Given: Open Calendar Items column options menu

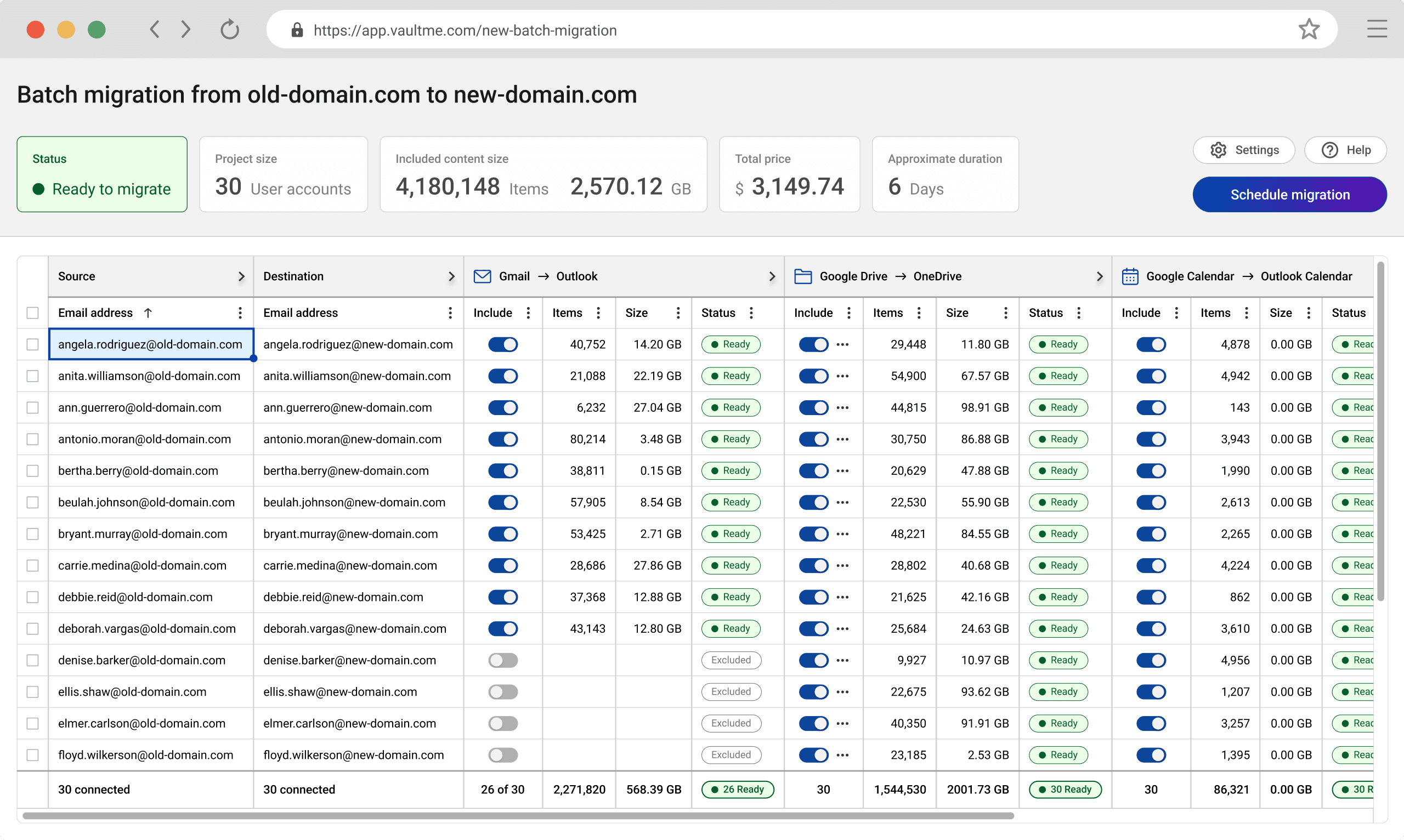Looking at the screenshot, I should coord(1247,313).
